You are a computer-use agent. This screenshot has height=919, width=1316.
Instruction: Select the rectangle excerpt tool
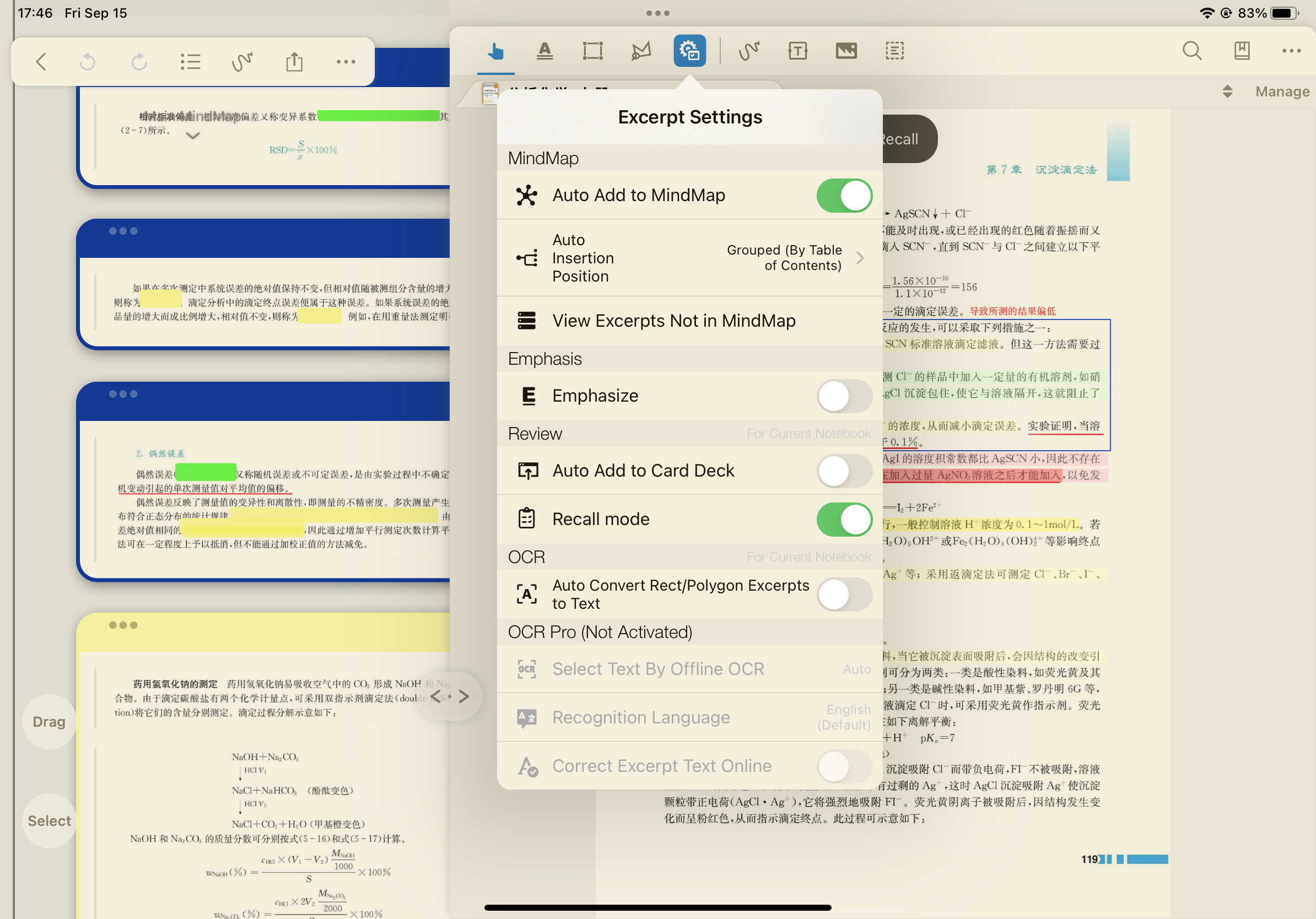click(x=592, y=51)
